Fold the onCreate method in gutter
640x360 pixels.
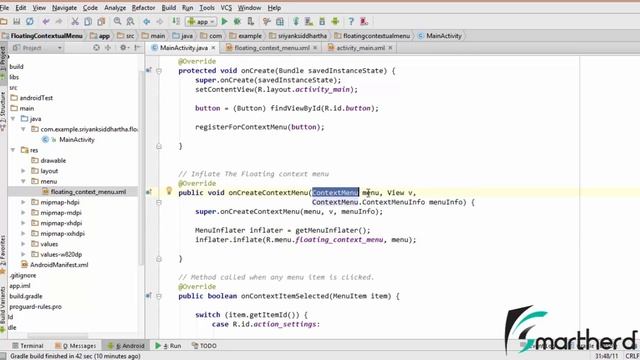[x=159, y=71]
